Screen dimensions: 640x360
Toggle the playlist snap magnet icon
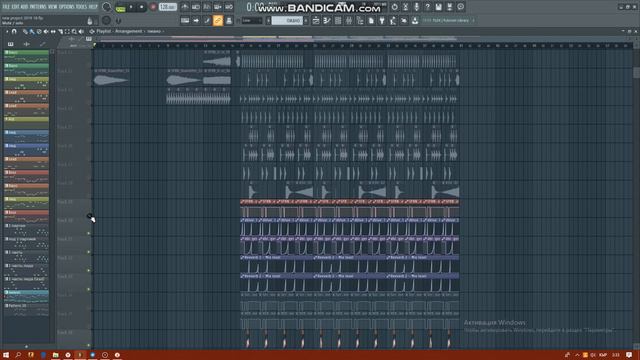pos(14,31)
